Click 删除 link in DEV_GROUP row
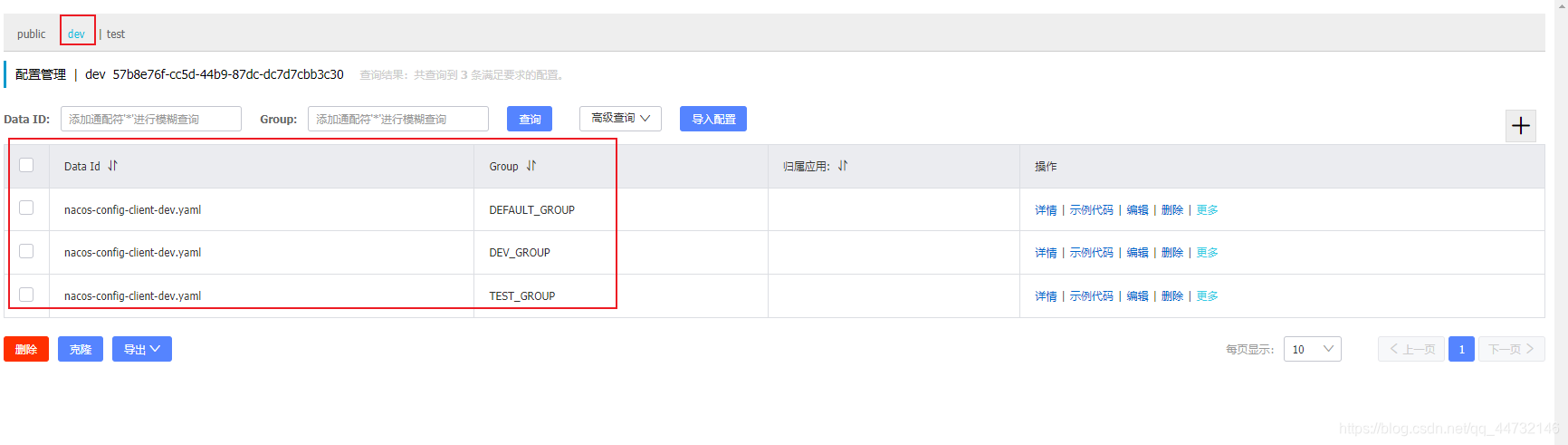The height and width of the screenshot is (445, 1568). 1172,253
